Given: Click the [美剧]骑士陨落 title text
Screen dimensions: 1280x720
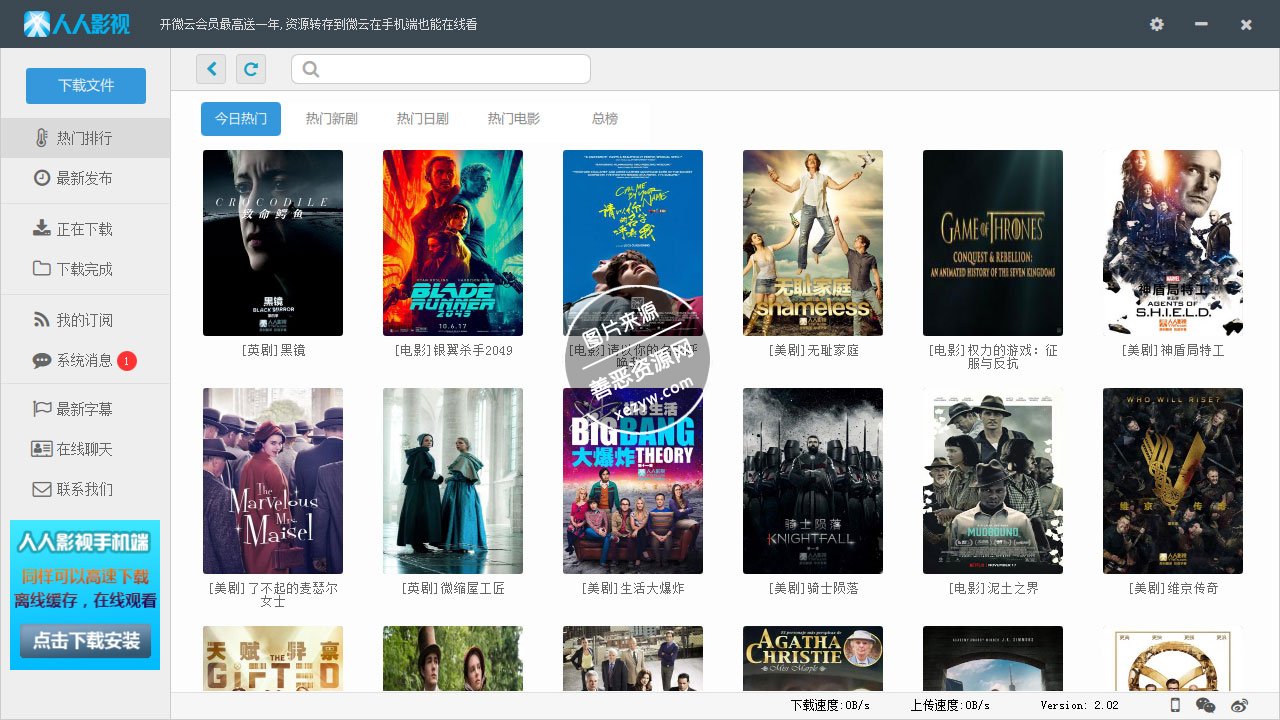Looking at the screenshot, I should pos(813,589).
